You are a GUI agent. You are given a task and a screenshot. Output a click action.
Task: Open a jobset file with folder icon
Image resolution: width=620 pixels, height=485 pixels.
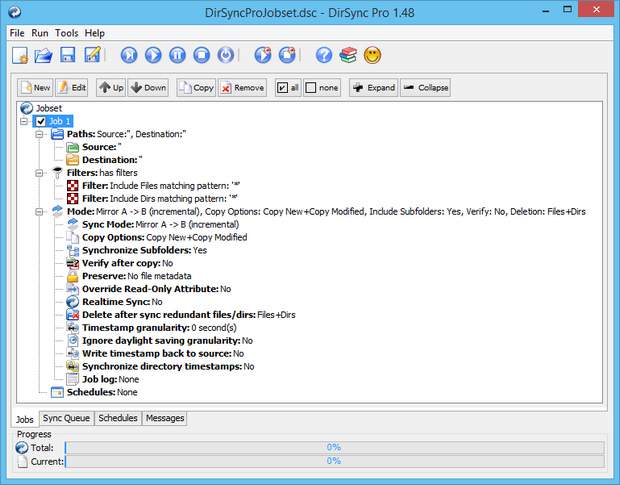tap(43, 55)
